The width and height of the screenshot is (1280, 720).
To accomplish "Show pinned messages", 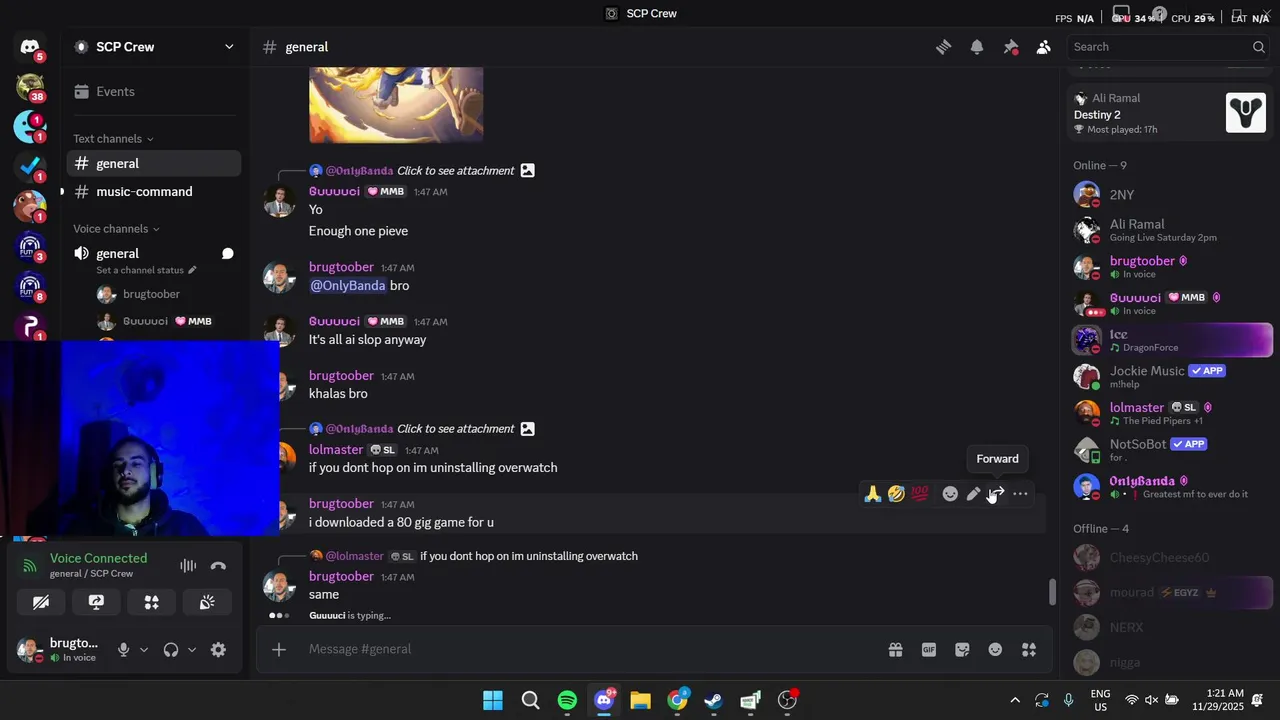I will (x=1011, y=47).
